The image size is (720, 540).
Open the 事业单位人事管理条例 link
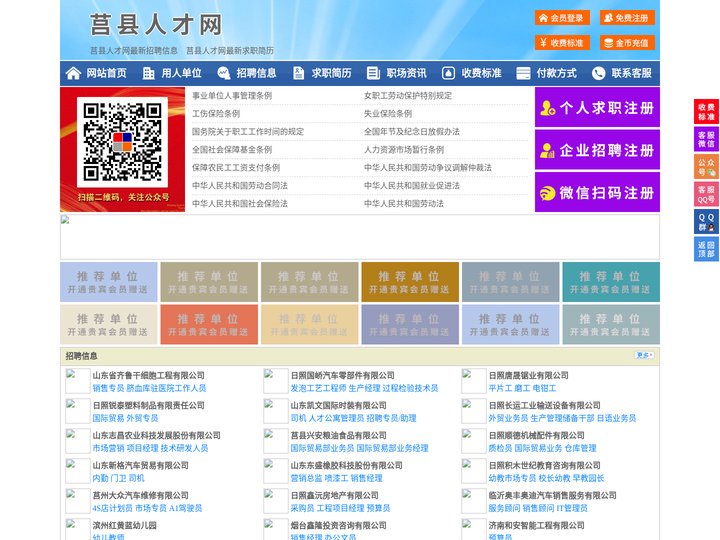click(232, 96)
